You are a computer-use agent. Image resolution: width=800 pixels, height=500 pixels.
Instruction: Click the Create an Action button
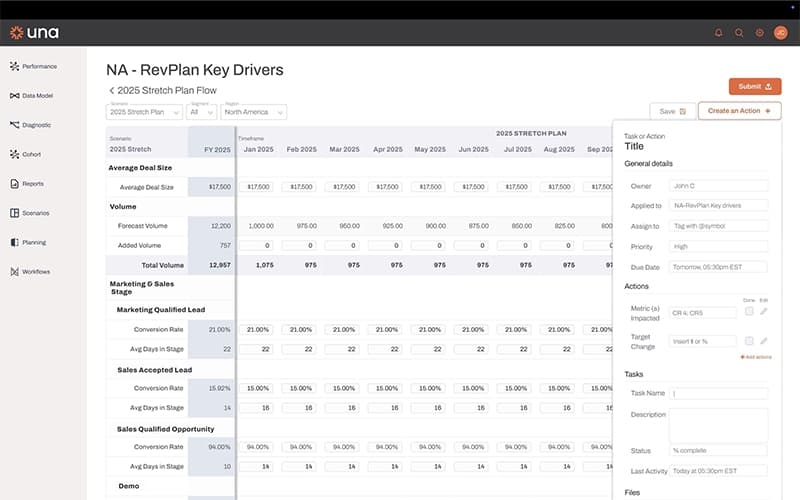(x=739, y=111)
